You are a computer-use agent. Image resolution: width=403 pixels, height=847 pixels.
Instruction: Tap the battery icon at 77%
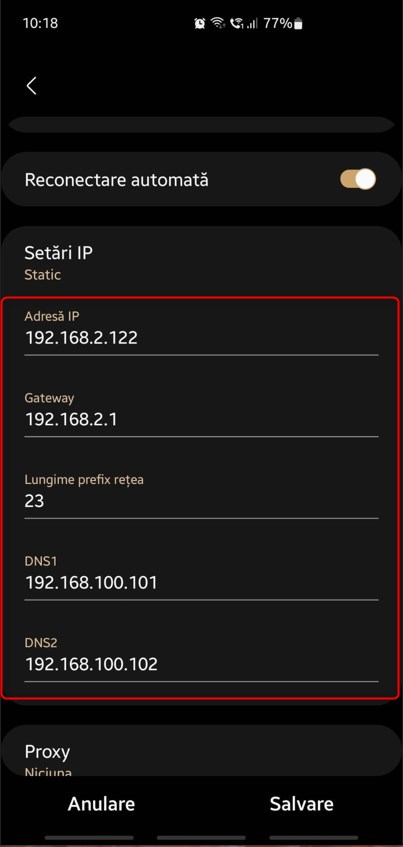(299, 24)
